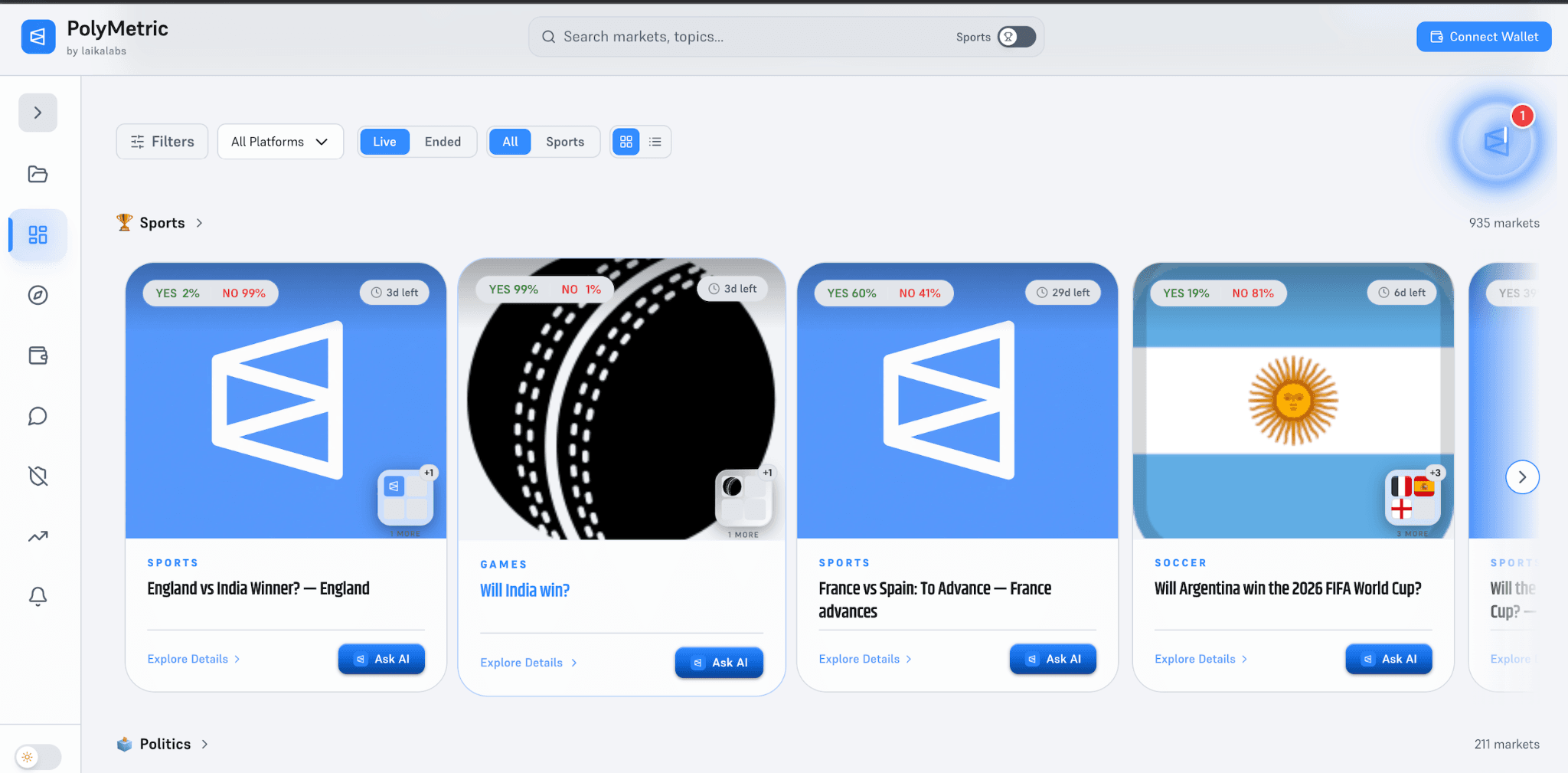This screenshot has width=1568, height=773.
Task: Click the 29d left time badge
Action: pyautogui.click(x=1063, y=293)
